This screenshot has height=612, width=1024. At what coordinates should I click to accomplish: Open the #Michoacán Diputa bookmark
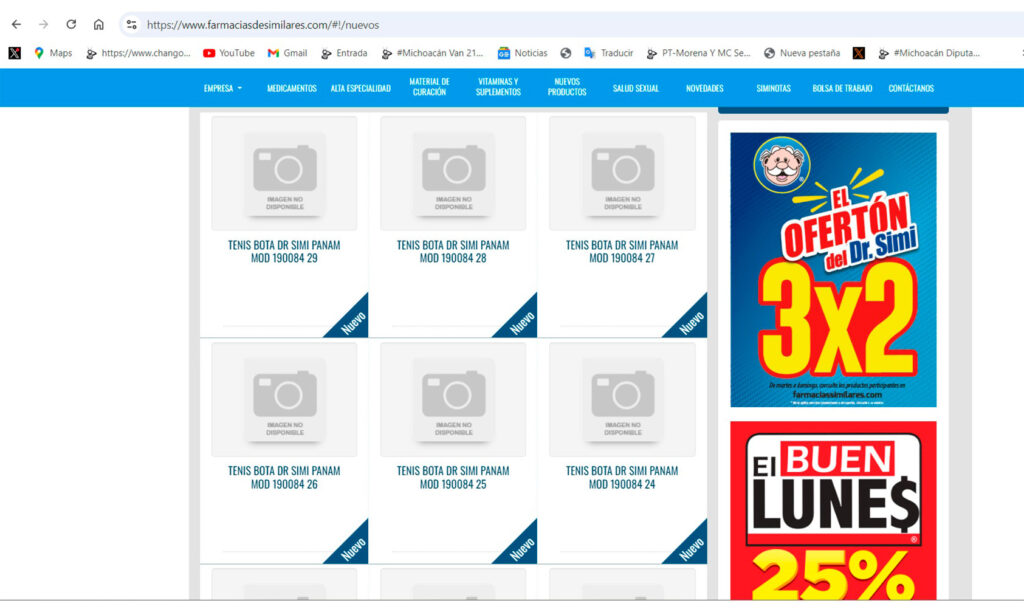pos(929,53)
